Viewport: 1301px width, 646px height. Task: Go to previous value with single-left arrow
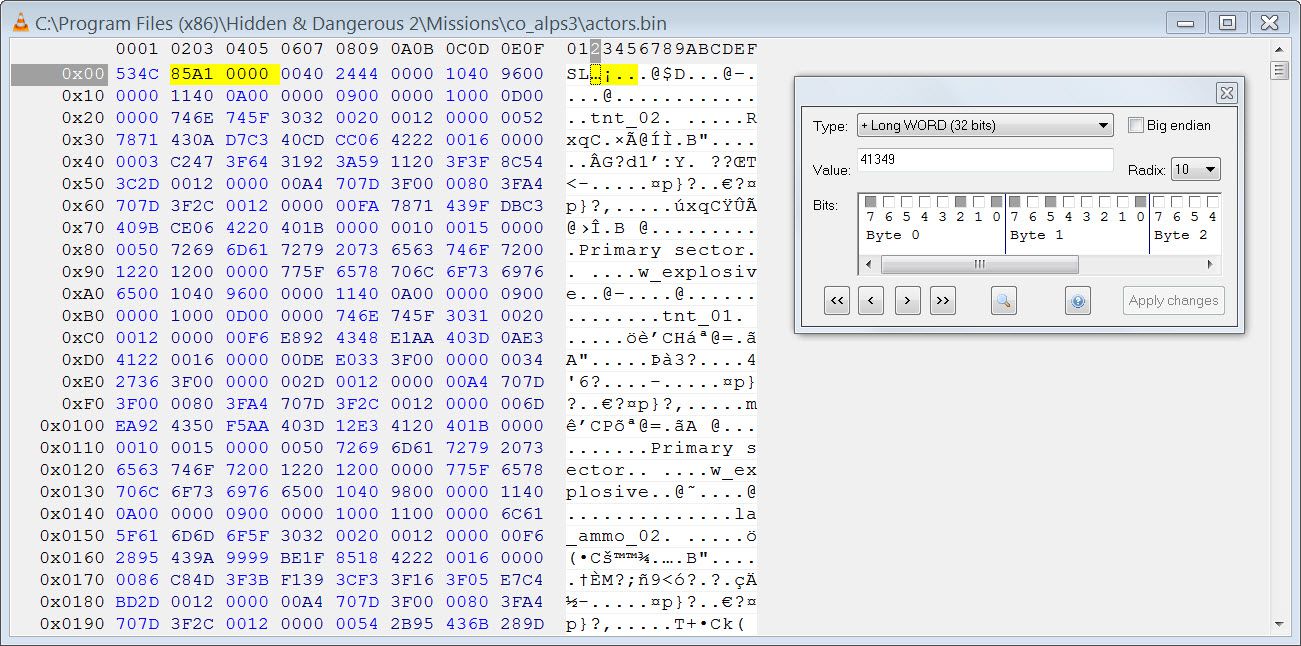coord(870,300)
